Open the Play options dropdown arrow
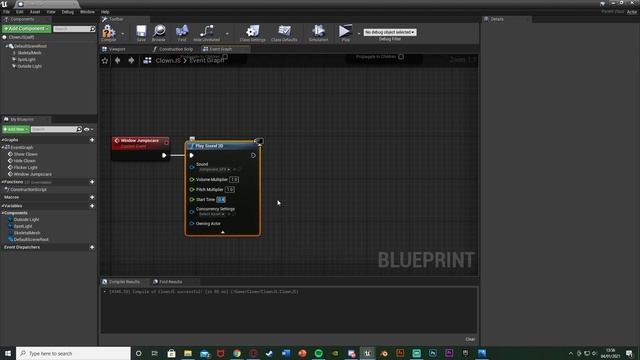 [359, 34]
